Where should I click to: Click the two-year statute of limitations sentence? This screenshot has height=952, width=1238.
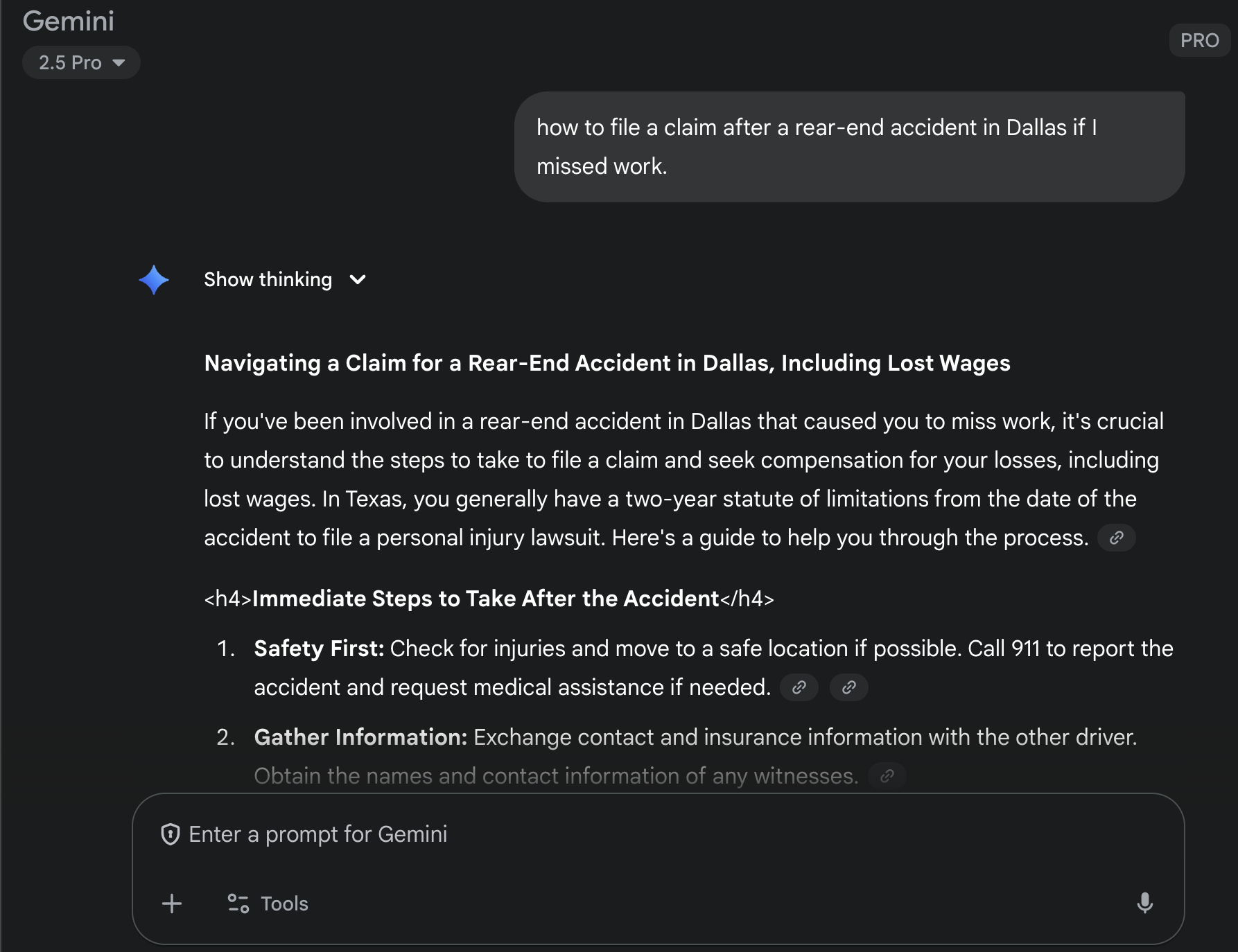[x=728, y=499]
